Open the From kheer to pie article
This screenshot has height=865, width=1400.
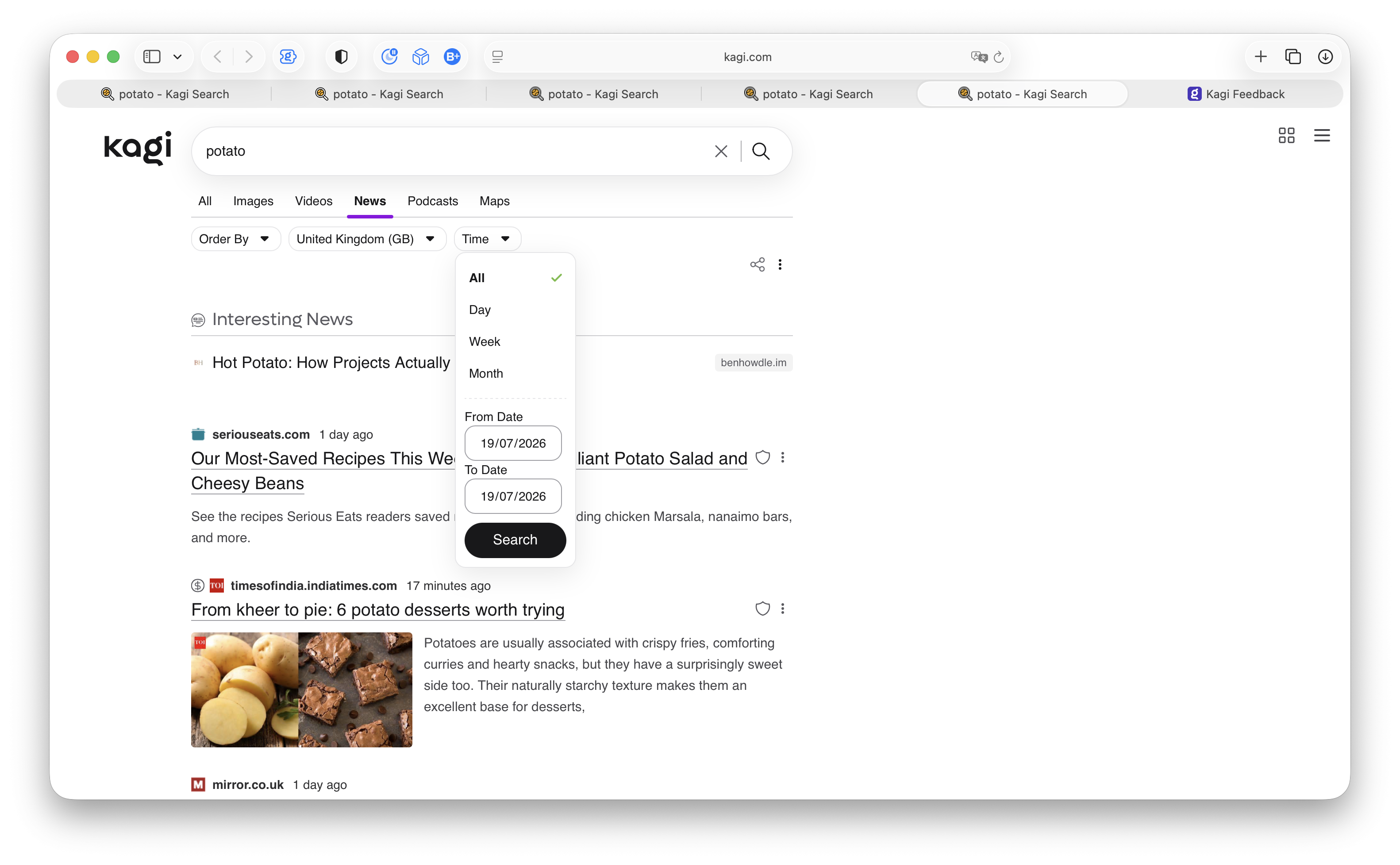(378, 610)
